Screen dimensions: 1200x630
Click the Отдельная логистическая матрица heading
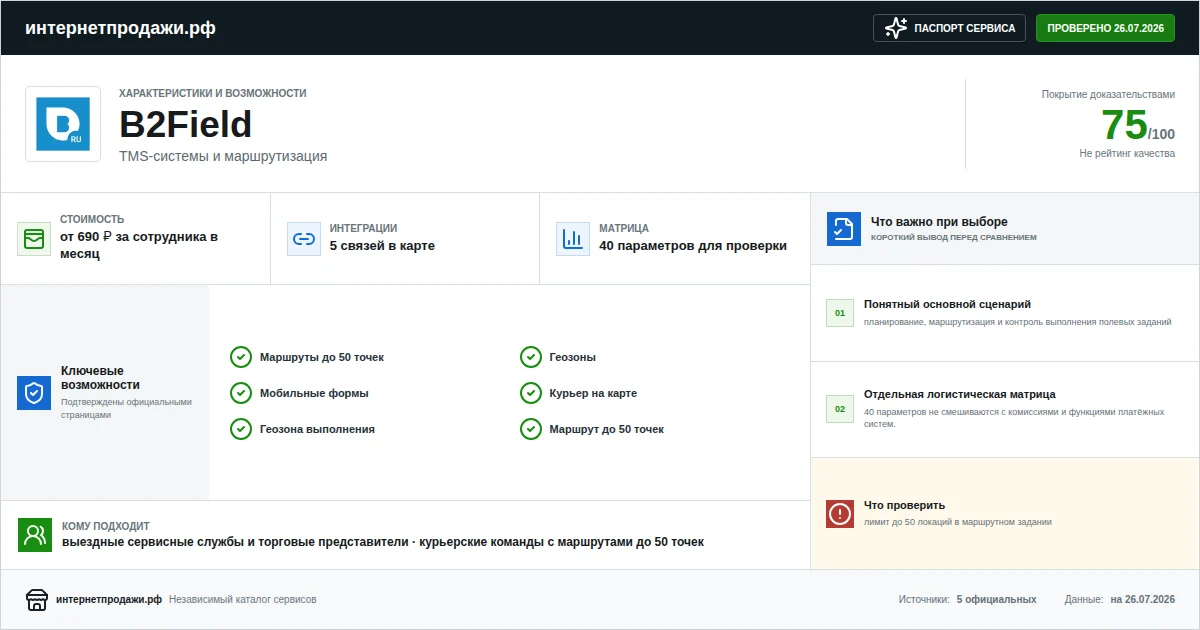(x=960, y=394)
